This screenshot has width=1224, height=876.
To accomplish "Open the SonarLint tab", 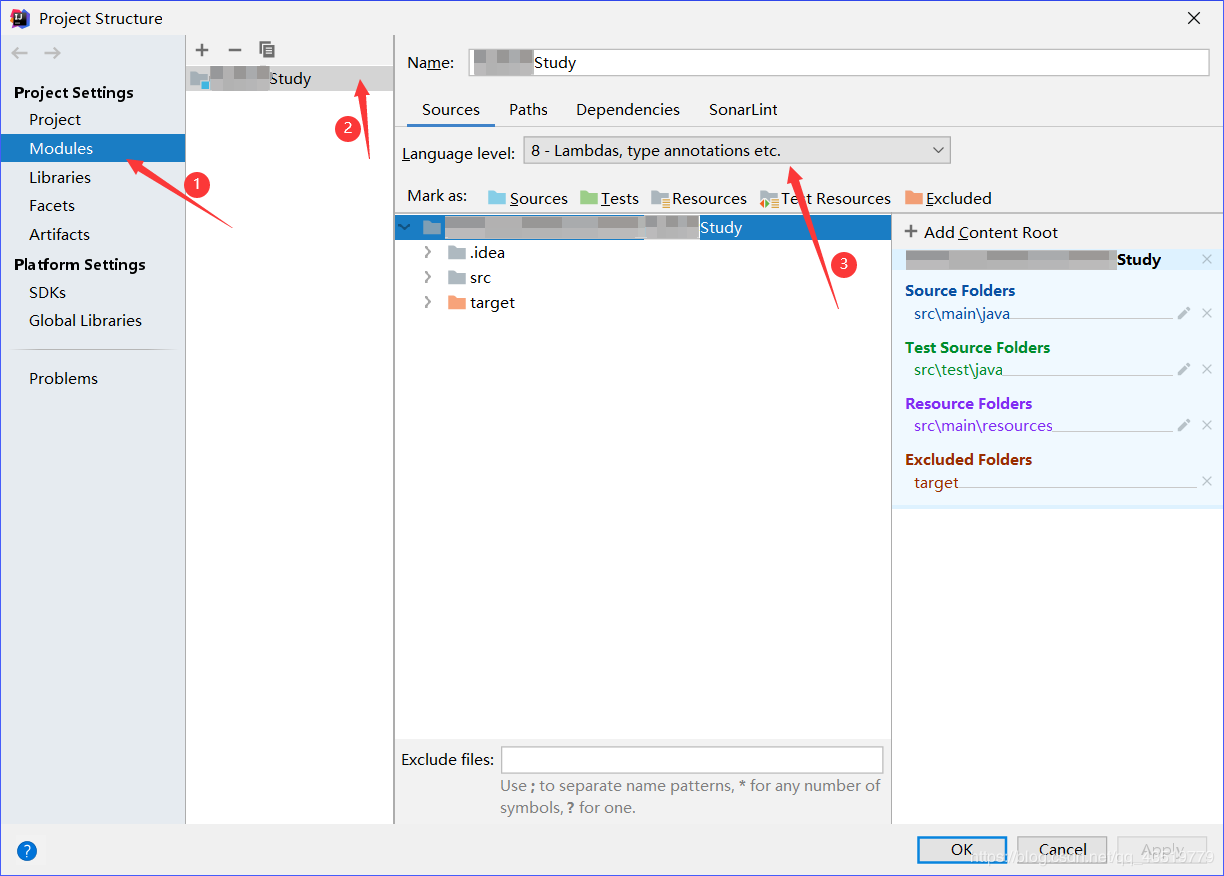I will 743,110.
